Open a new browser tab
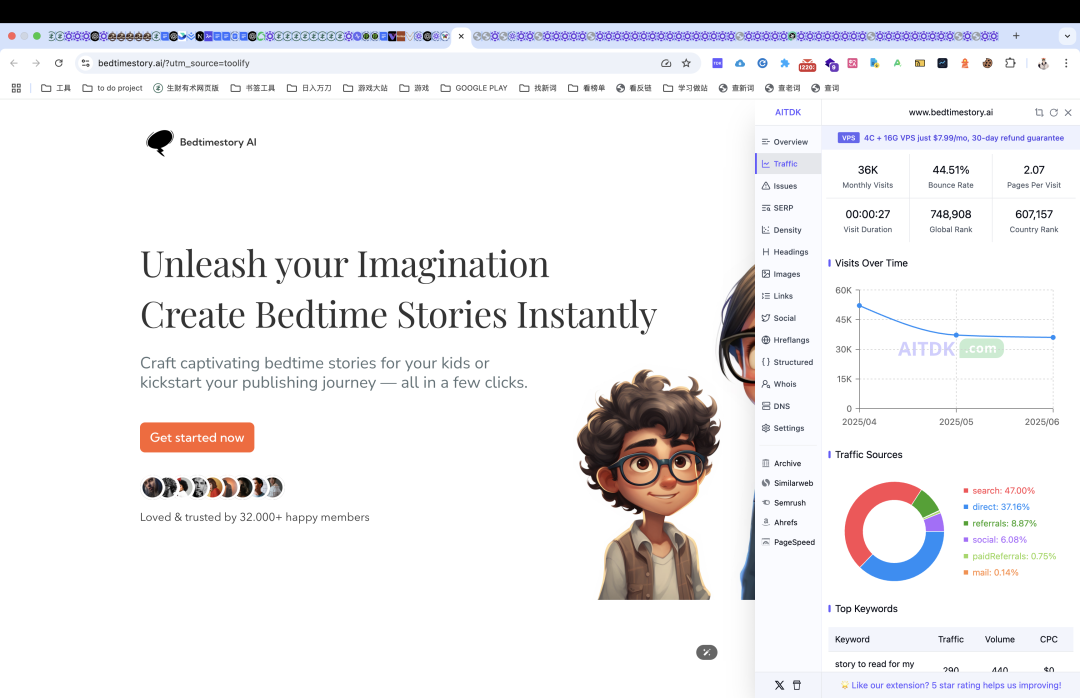The image size is (1080, 698). tap(1016, 36)
